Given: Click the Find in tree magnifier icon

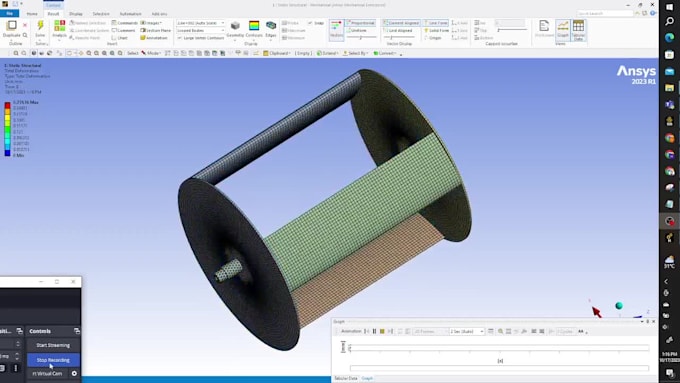Looking at the screenshot, I should pos(25,36).
